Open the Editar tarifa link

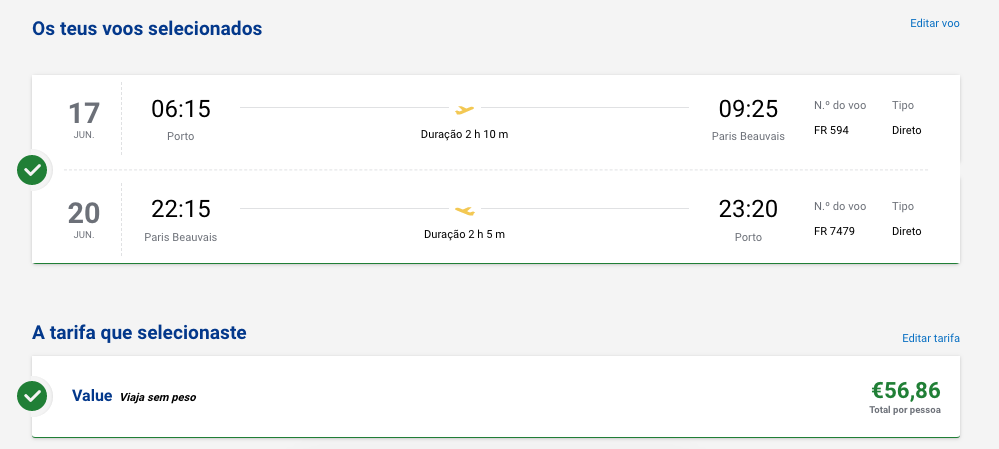click(x=931, y=338)
